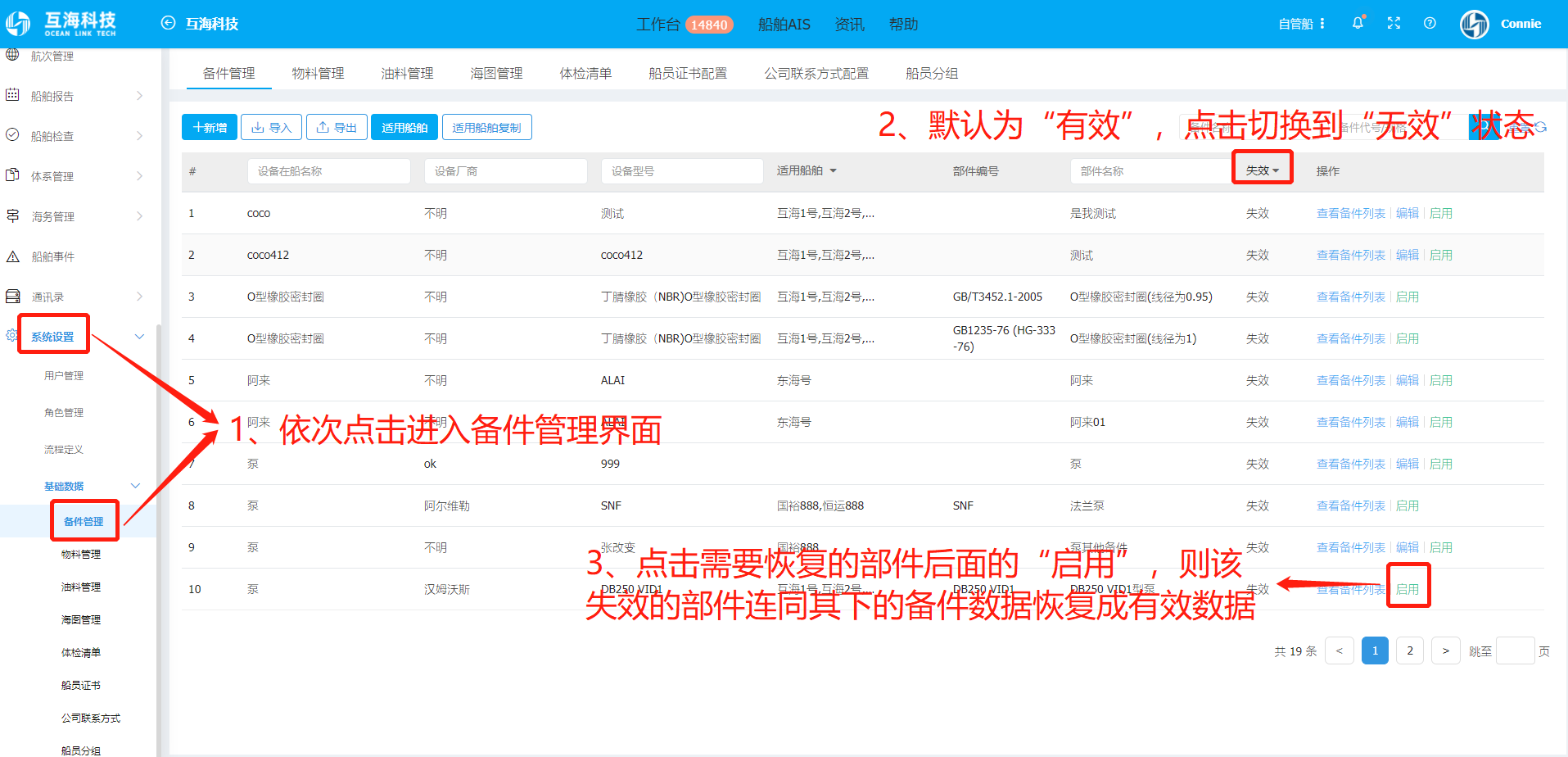Click the refresh icon beside 重置
This screenshot has width=1568, height=757.
[x=1540, y=127]
